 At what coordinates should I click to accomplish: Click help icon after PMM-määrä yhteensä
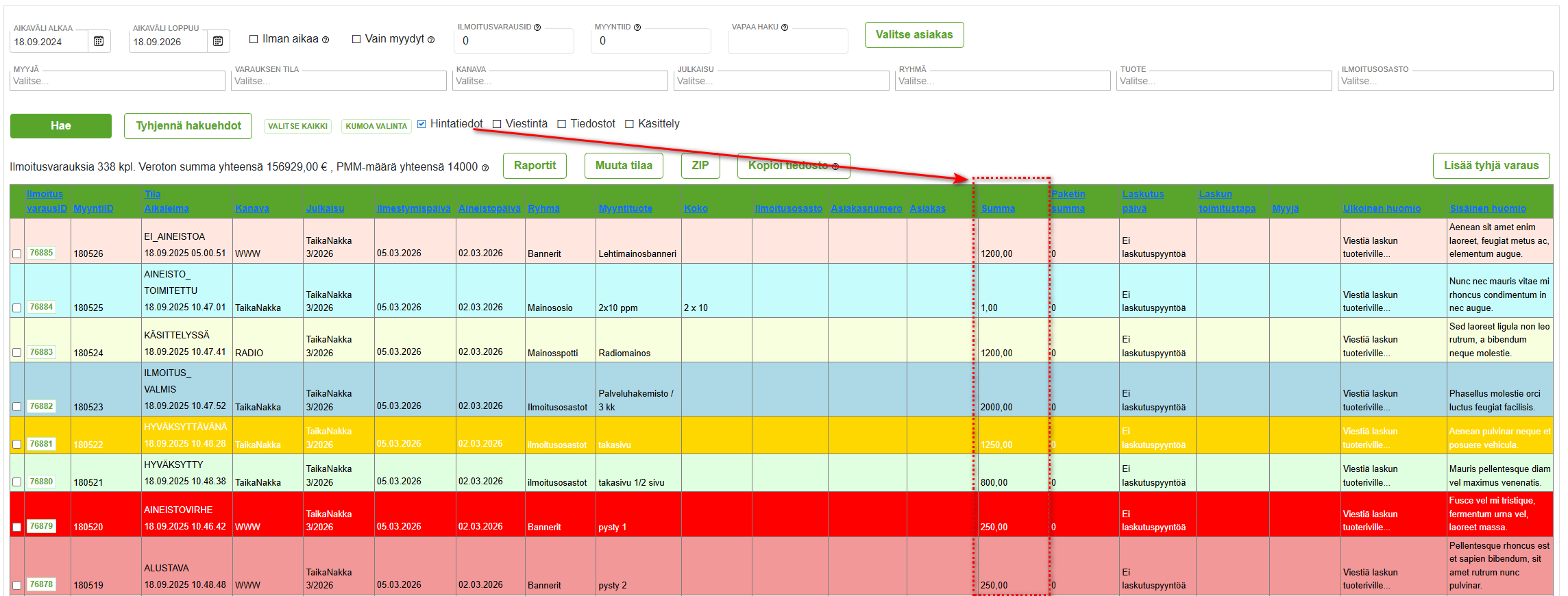click(485, 168)
